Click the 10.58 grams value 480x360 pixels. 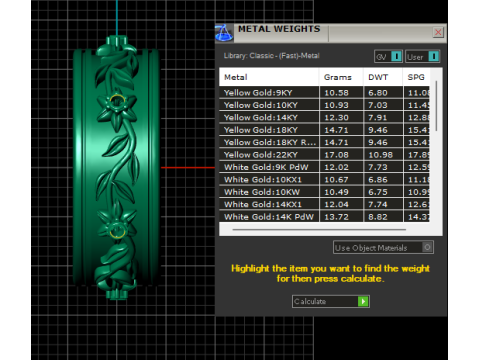(x=336, y=93)
